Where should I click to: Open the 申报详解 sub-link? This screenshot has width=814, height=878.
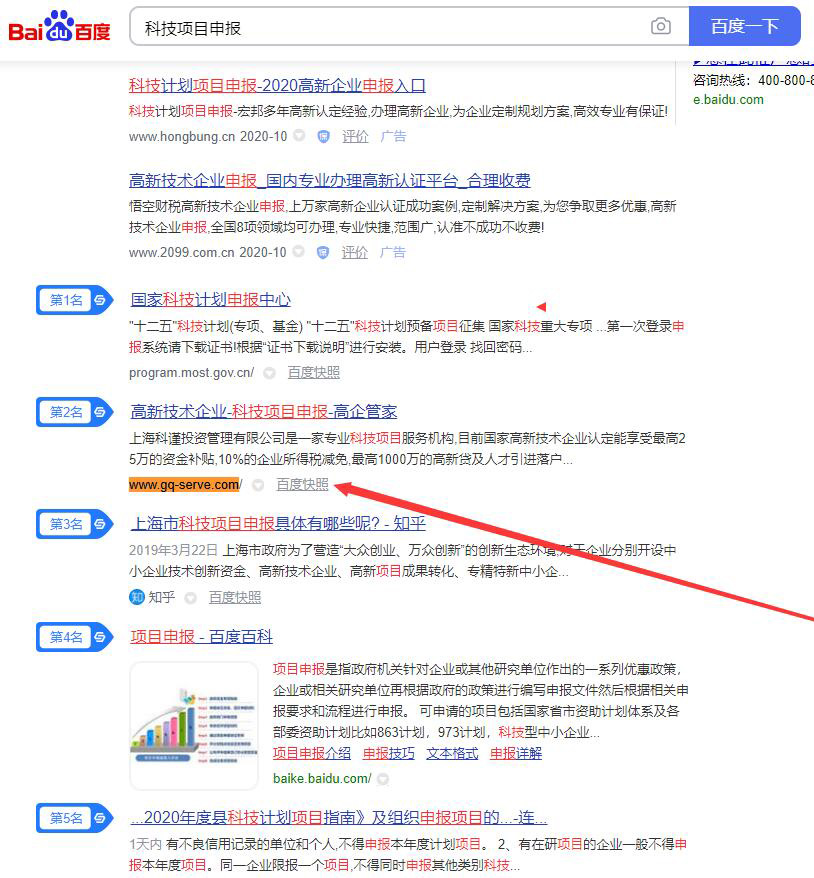[x=516, y=753]
